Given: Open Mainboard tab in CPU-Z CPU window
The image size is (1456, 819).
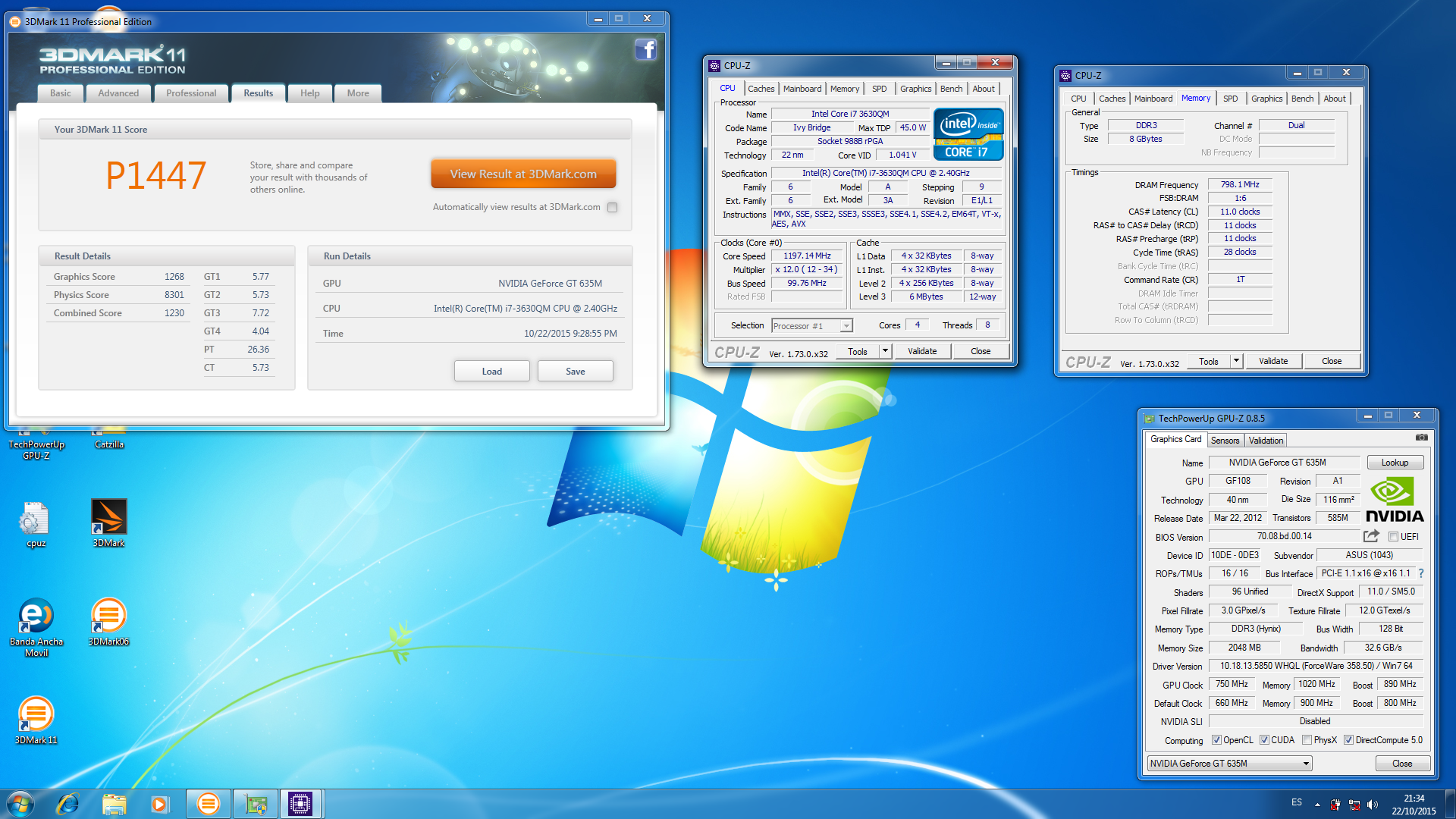Looking at the screenshot, I should (802, 89).
